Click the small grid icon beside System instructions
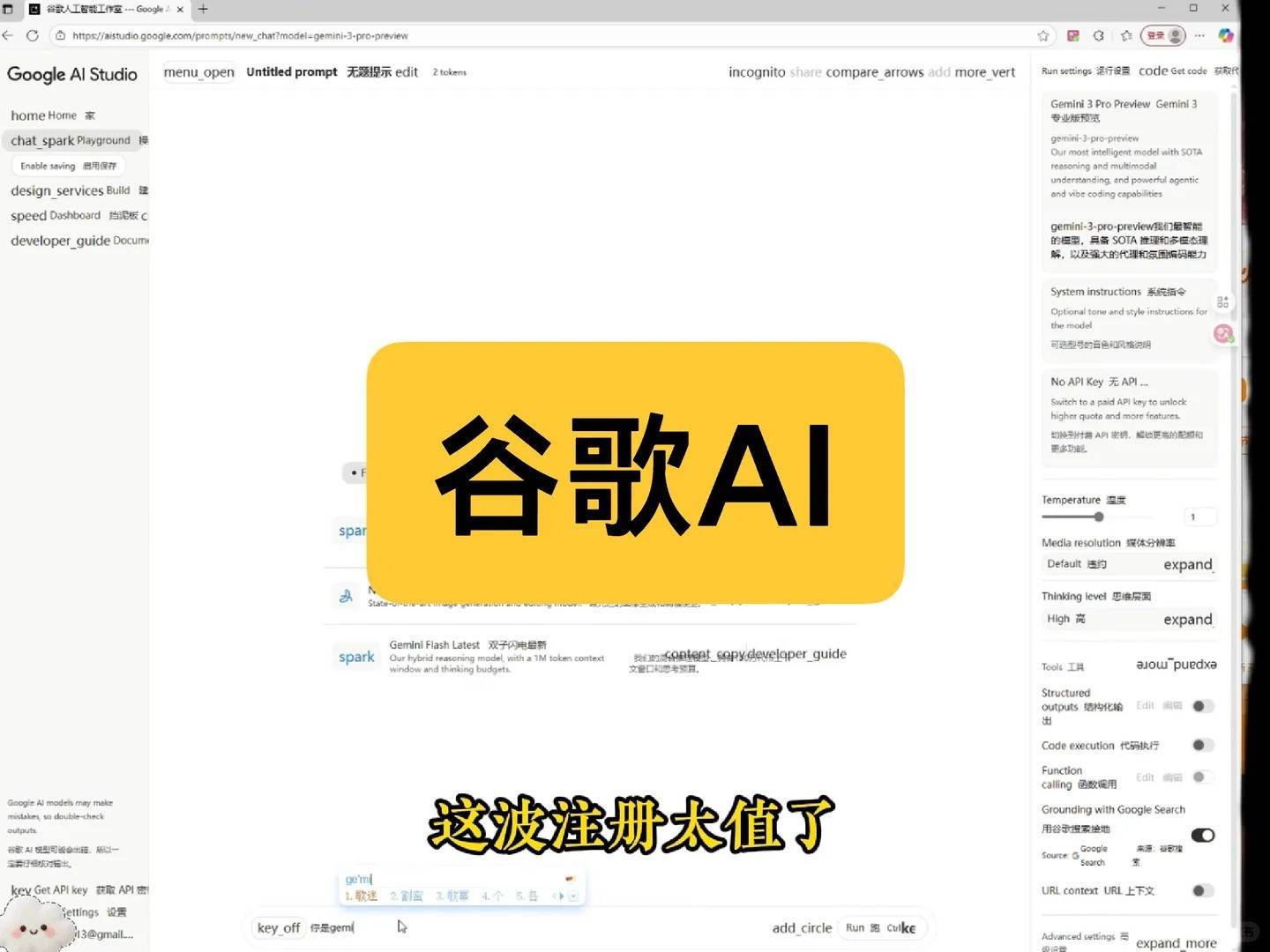The height and width of the screenshot is (952, 1270). tap(1222, 301)
